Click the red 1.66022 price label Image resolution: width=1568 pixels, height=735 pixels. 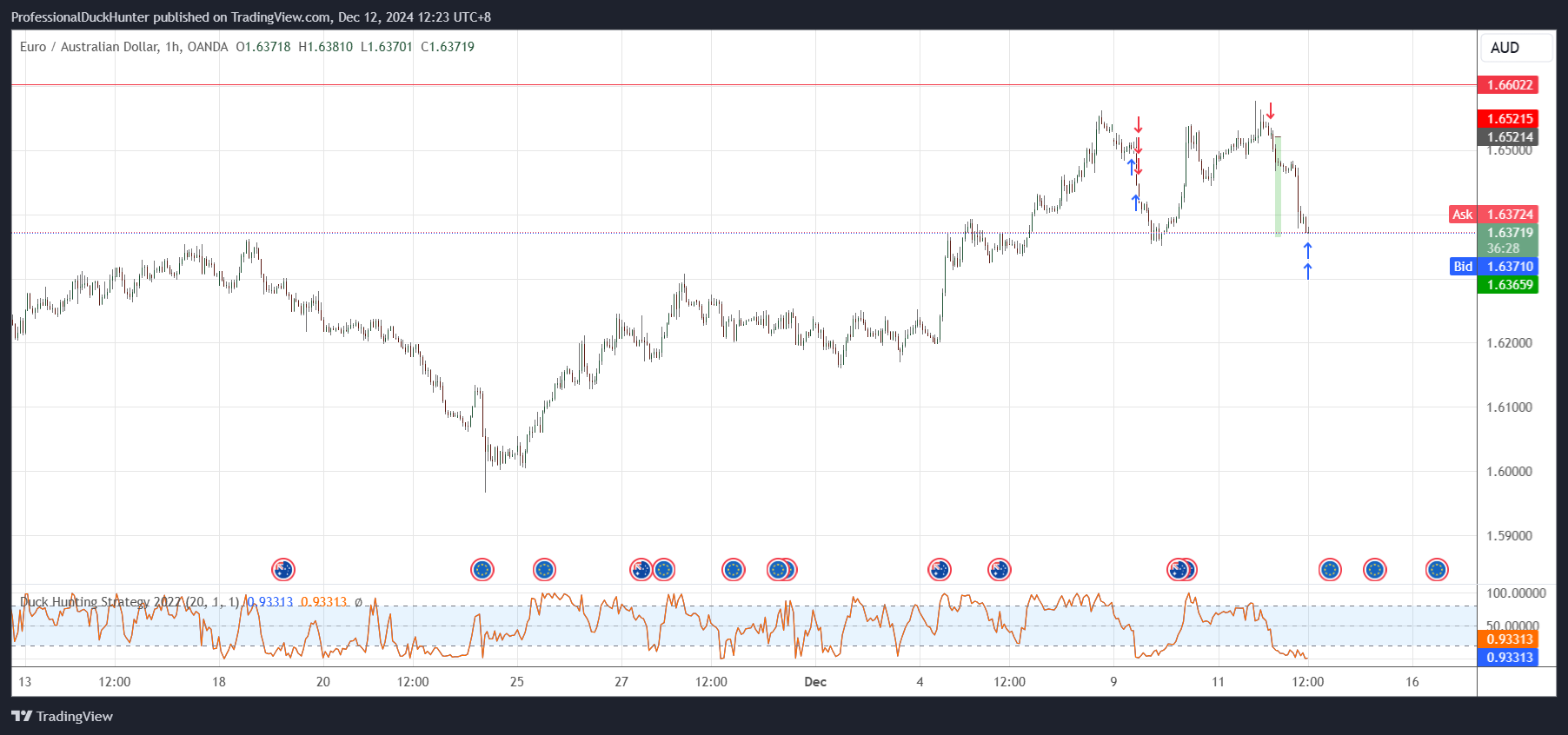[1508, 85]
